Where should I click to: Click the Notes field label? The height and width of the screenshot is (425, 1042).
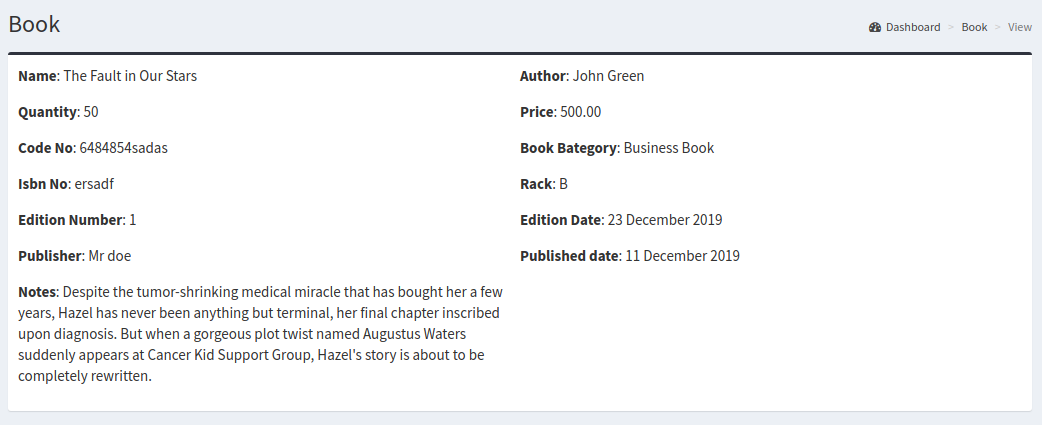pyautogui.click(x=38, y=292)
